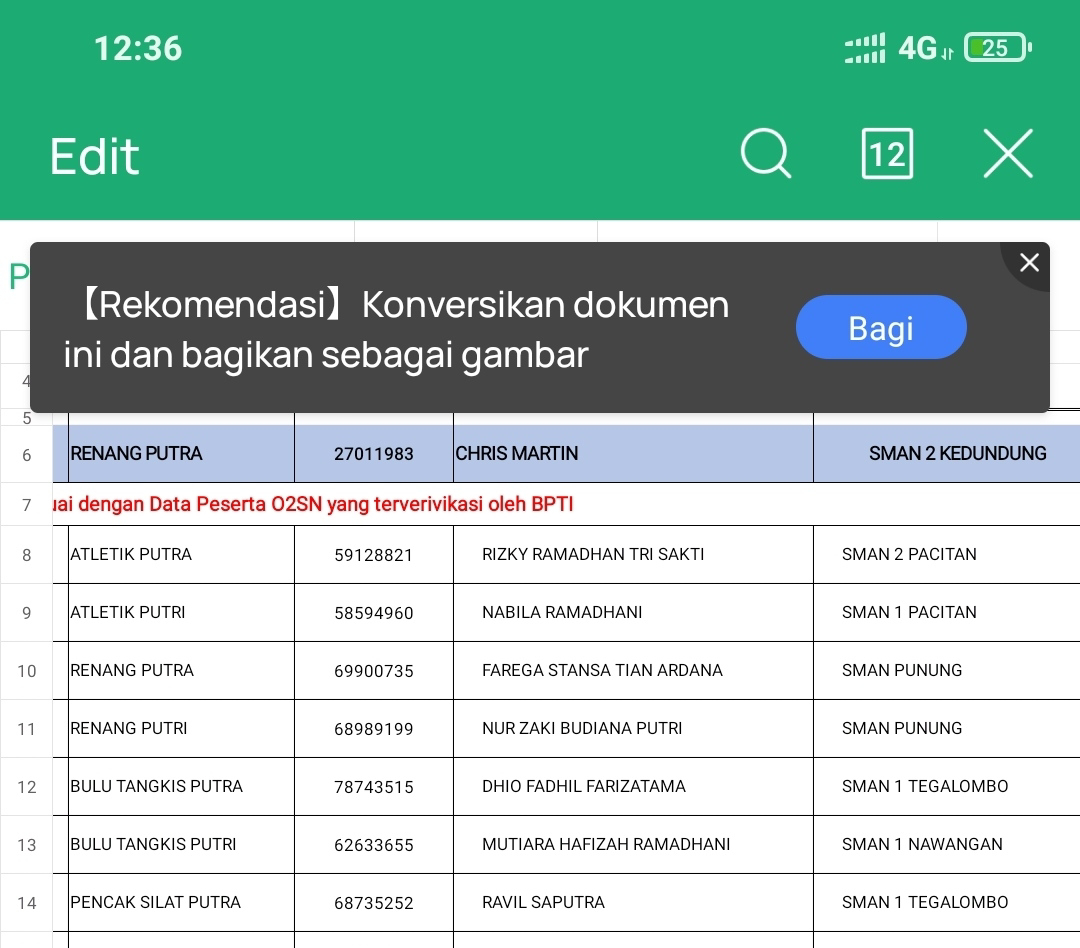The height and width of the screenshot is (948, 1080).
Task: Select cell RENANG PUTRA in row 10
Action: point(181,670)
